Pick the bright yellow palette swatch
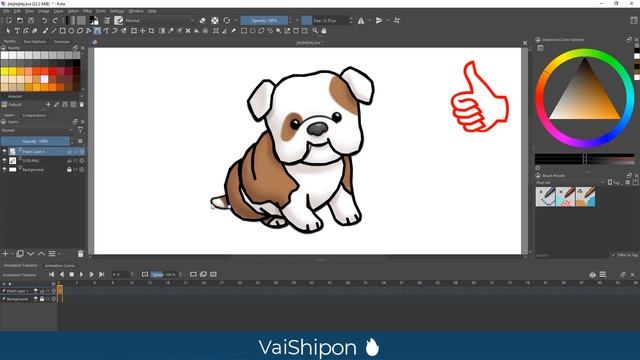This screenshot has width=640, height=360. point(4,71)
